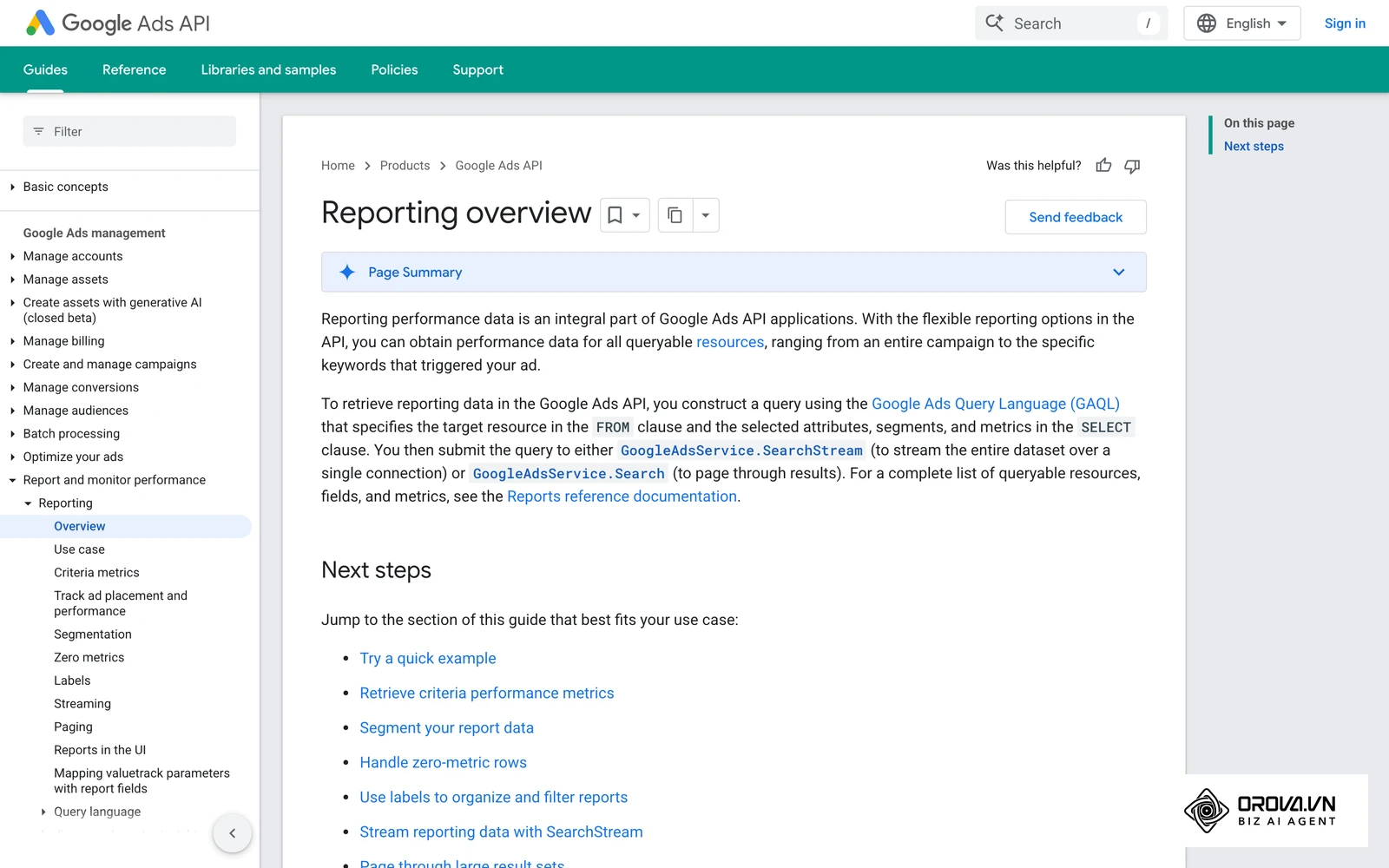1389x868 pixels.
Task: Expand Manage billing section
Action: point(12,341)
